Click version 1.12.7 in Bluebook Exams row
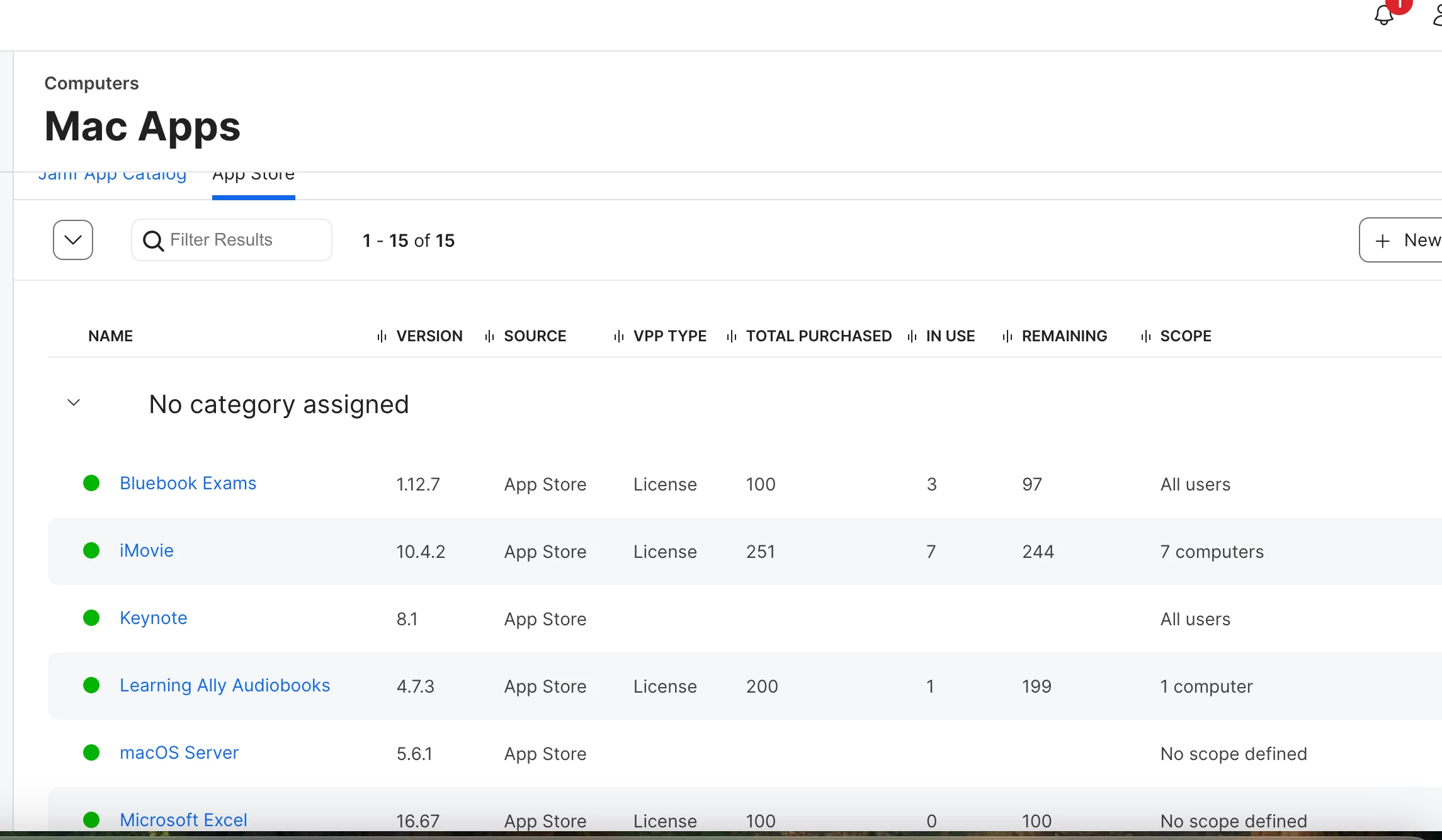Image resolution: width=1442 pixels, height=840 pixels. click(x=418, y=484)
